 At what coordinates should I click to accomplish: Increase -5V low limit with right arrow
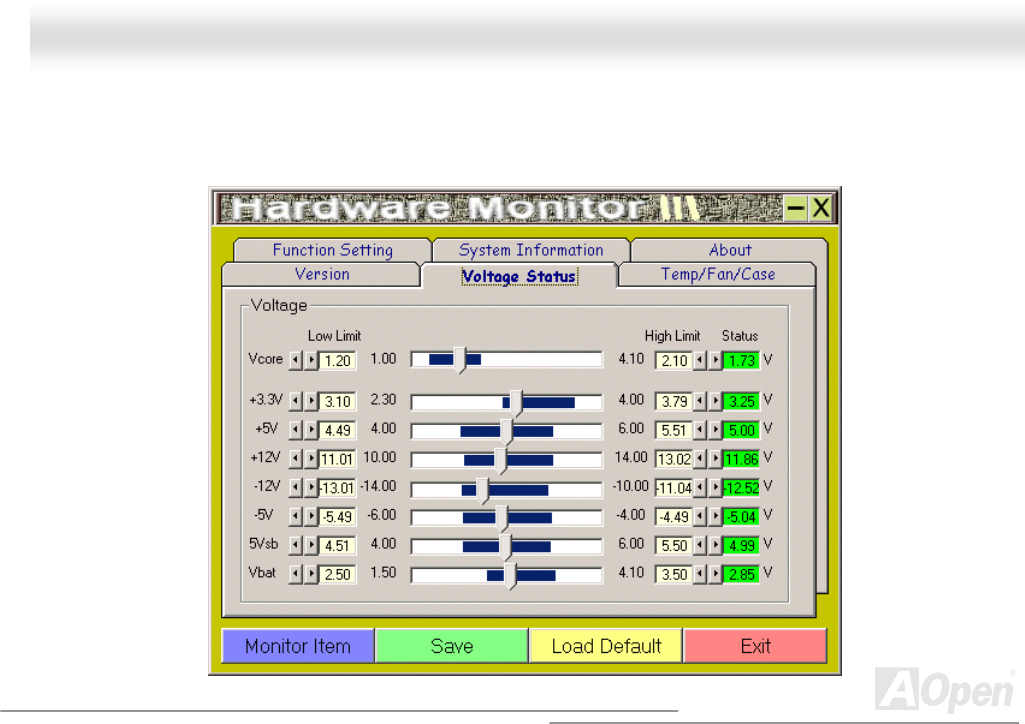tap(311, 516)
